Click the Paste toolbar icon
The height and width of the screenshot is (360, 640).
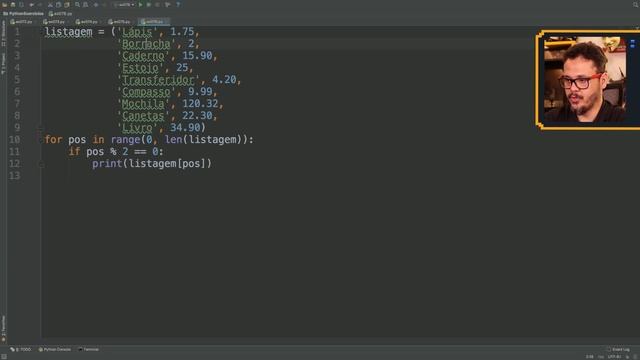tap(67, 5)
